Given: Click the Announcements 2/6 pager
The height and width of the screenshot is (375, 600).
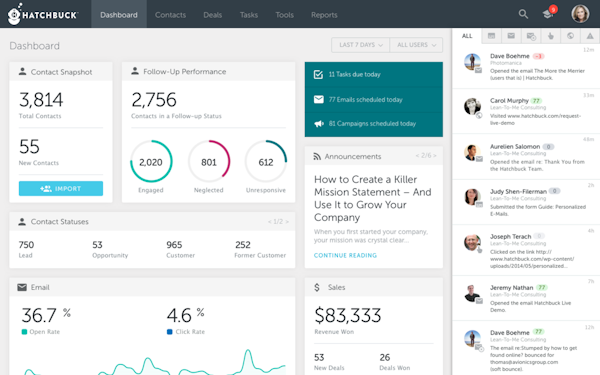Looking at the screenshot, I should [x=426, y=155].
